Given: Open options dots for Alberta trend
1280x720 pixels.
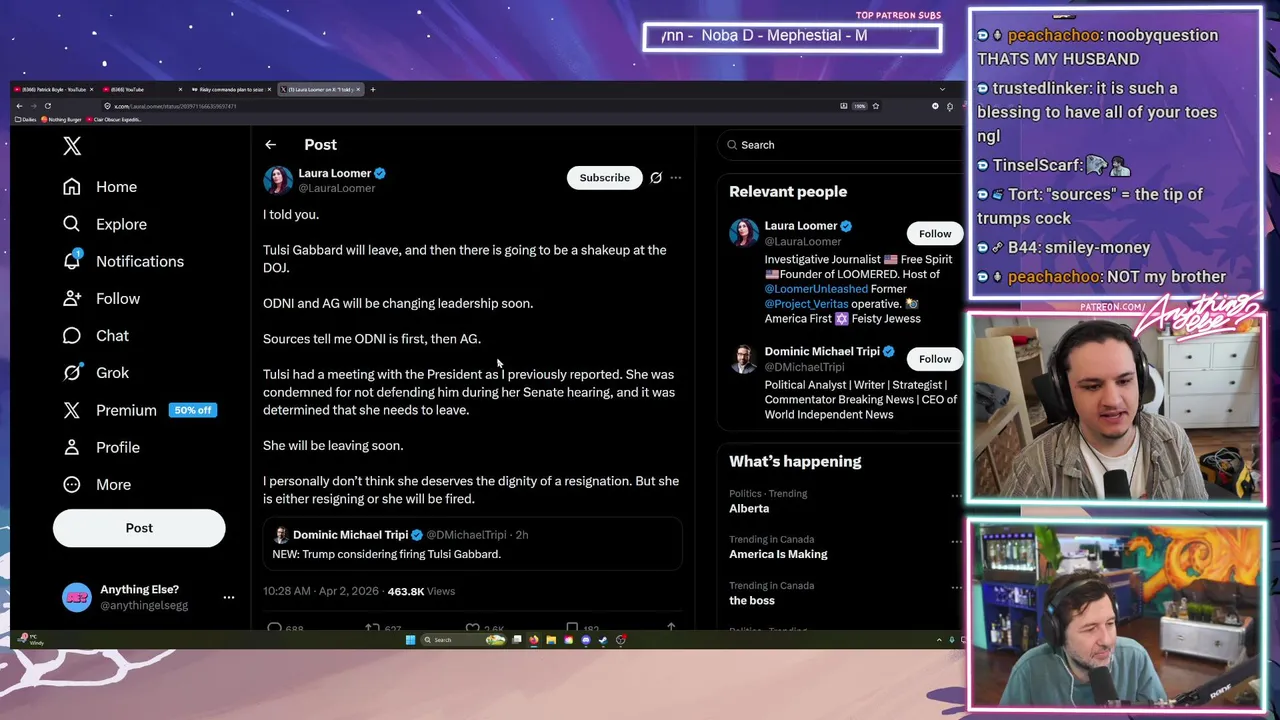Looking at the screenshot, I should tap(956, 495).
